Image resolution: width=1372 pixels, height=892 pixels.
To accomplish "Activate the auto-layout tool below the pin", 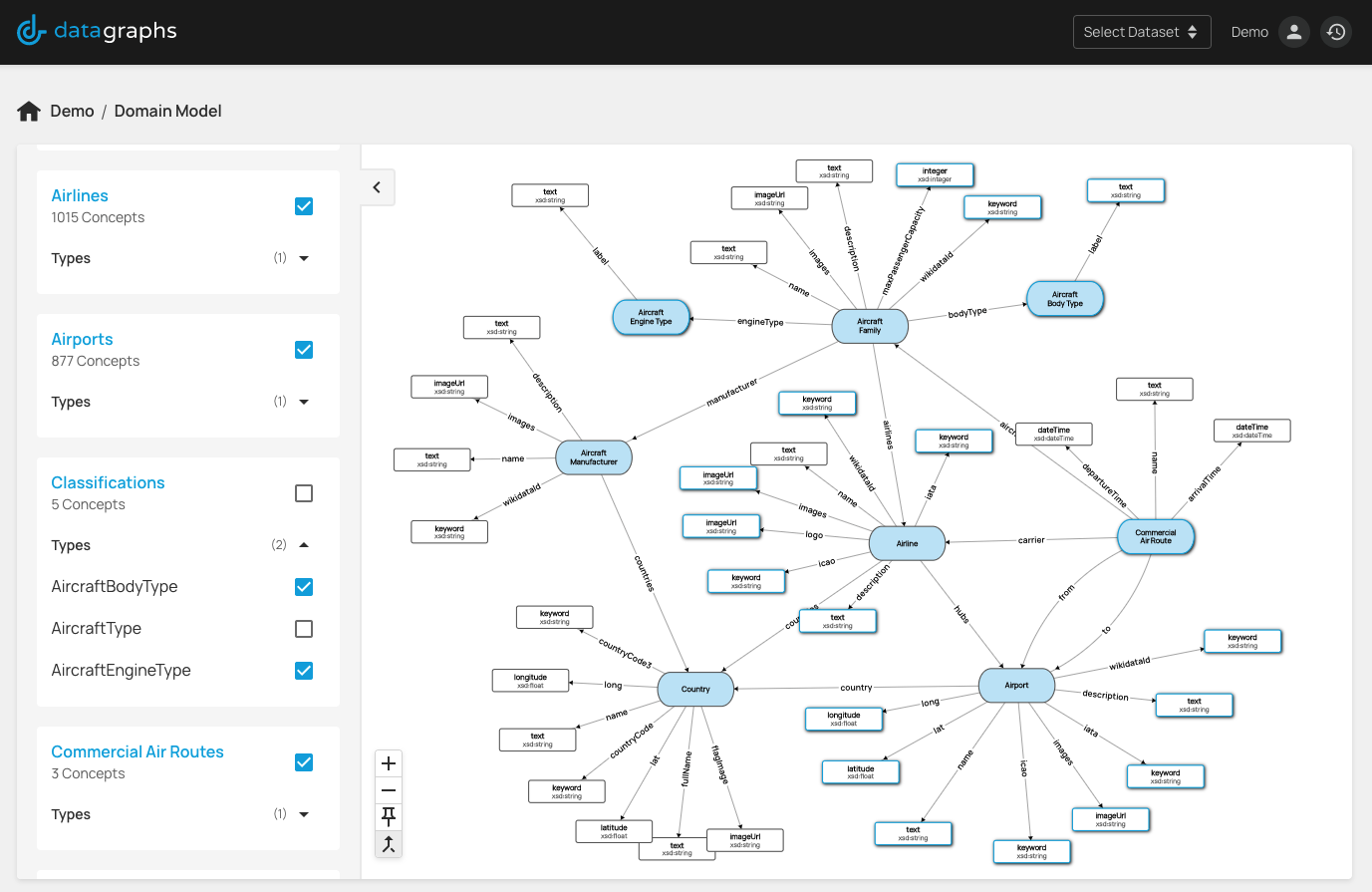I will click(x=389, y=843).
